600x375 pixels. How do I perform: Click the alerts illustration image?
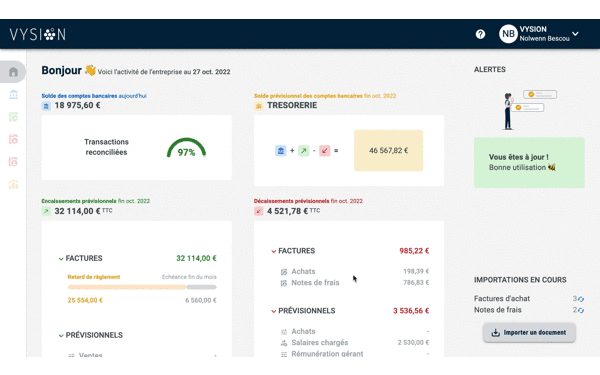coord(529,111)
